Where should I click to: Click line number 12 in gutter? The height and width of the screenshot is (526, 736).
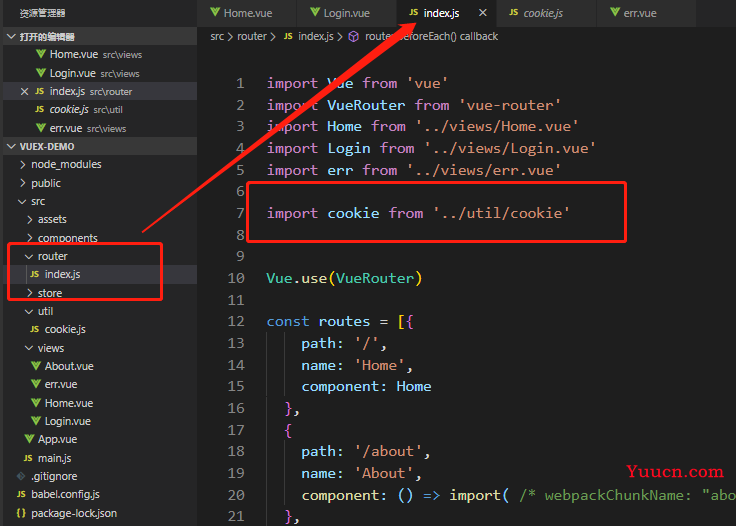[x=236, y=321]
